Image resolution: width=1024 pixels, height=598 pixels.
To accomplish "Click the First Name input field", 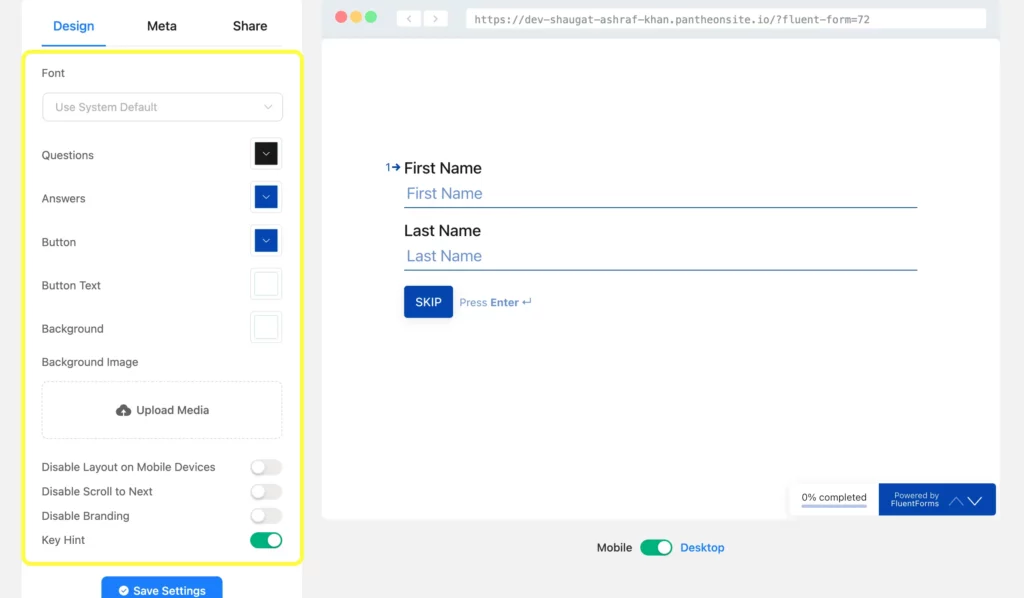I will pos(660,194).
